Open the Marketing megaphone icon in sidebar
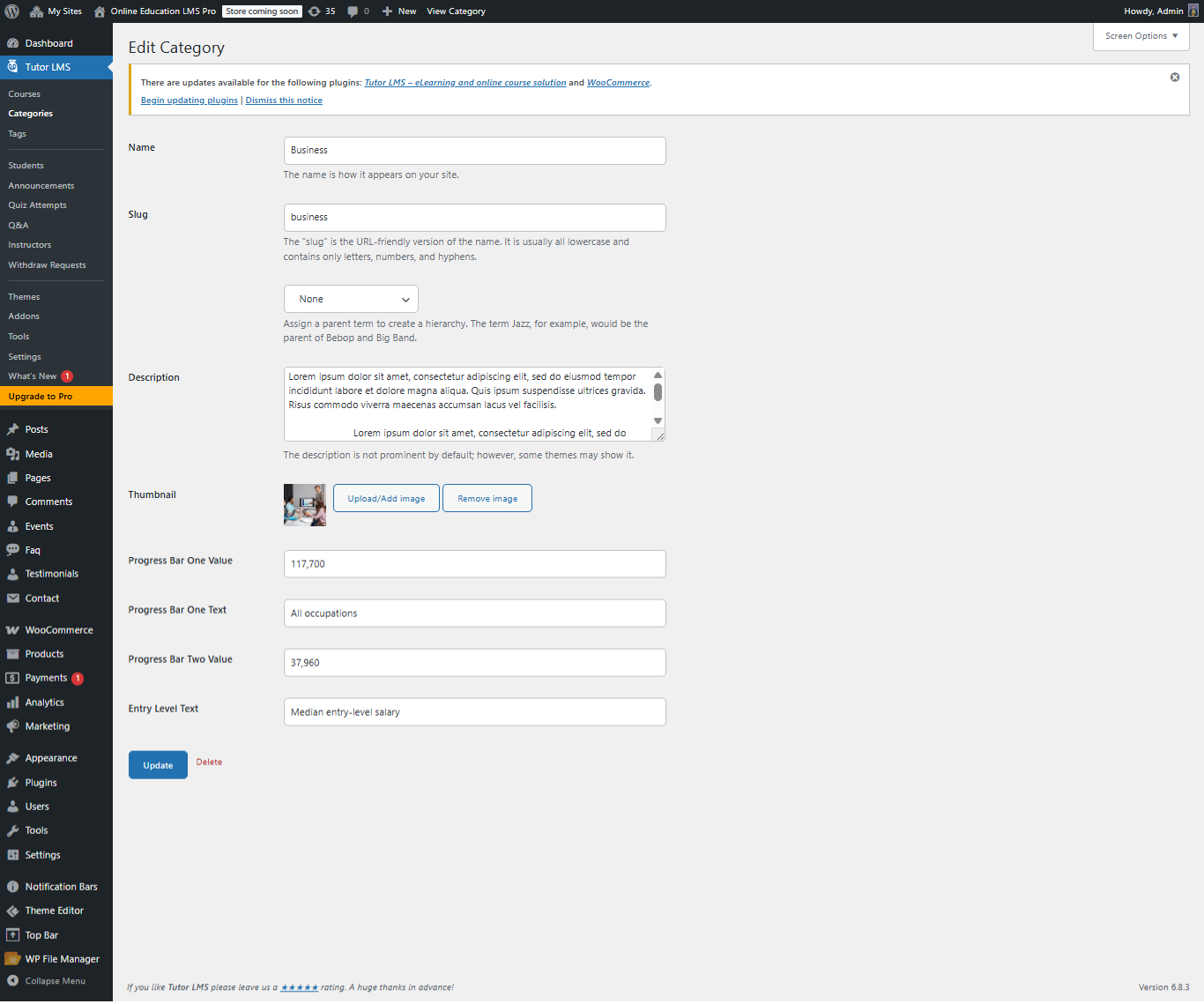1204x1004 pixels. pyautogui.click(x=12, y=726)
